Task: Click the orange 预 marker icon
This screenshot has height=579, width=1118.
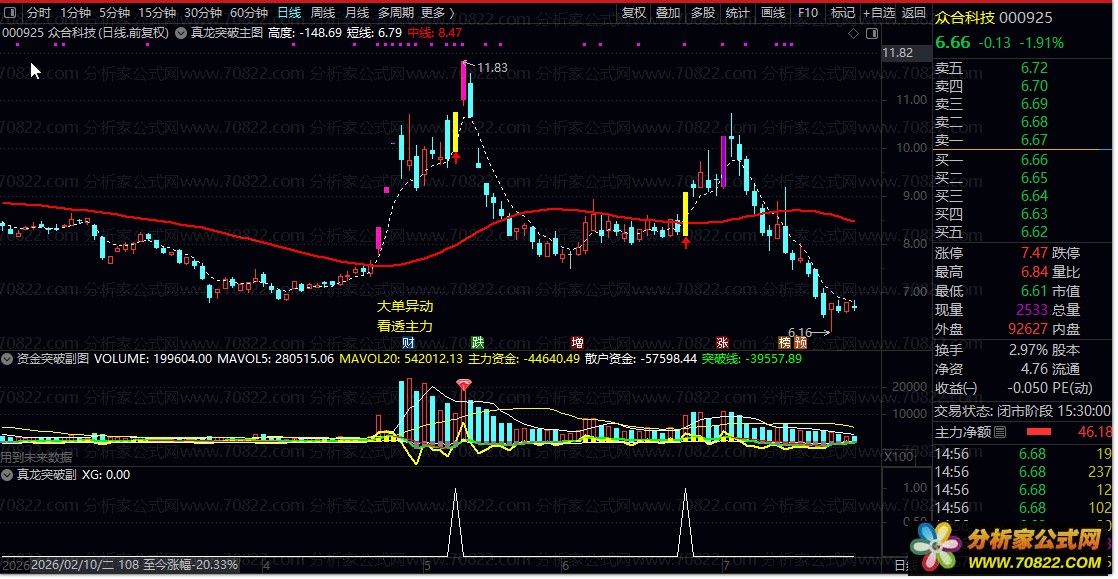Action: pos(801,342)
